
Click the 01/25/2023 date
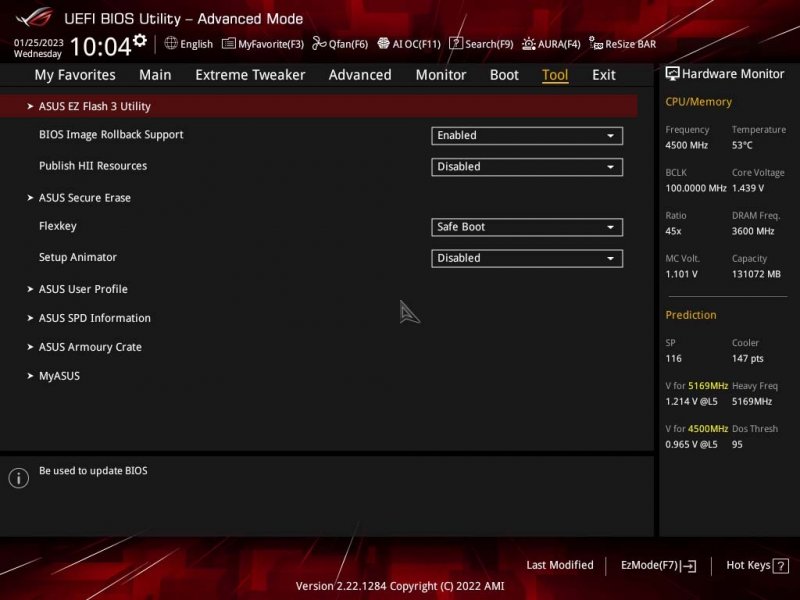(39, 42)
